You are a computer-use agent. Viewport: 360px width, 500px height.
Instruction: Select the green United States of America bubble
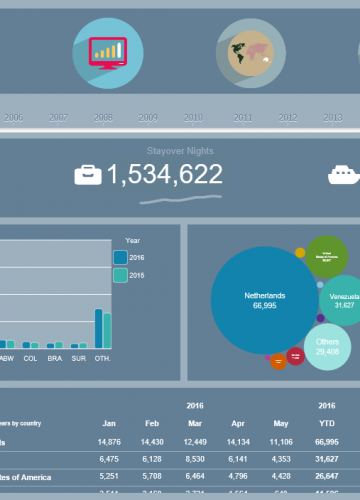coord(327,257)
